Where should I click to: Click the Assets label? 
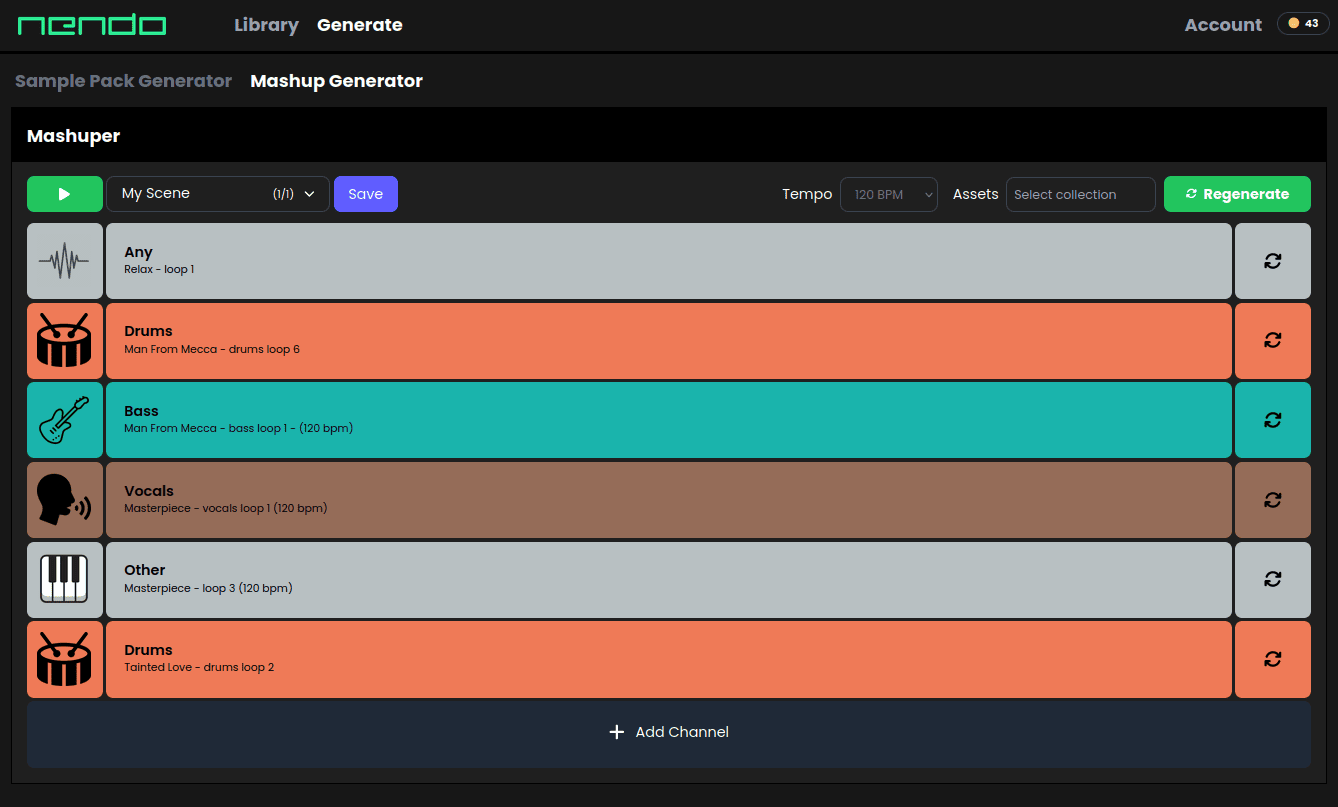pos(976,194)
